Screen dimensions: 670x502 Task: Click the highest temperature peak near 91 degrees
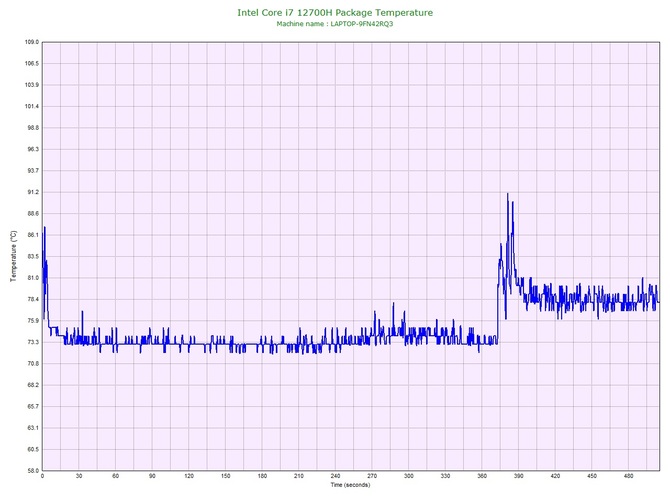(508, 195)
